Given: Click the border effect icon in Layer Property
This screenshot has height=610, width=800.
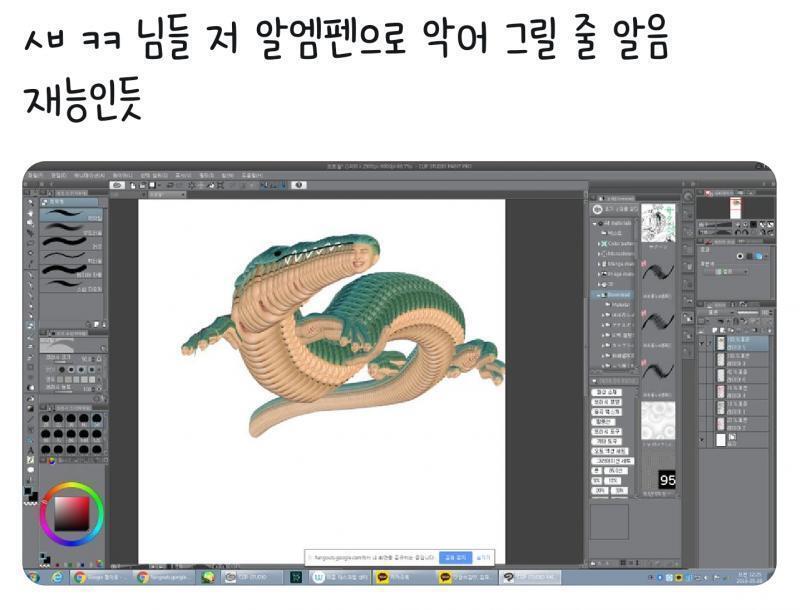Looking at the screenshot, I should (740, 256).
